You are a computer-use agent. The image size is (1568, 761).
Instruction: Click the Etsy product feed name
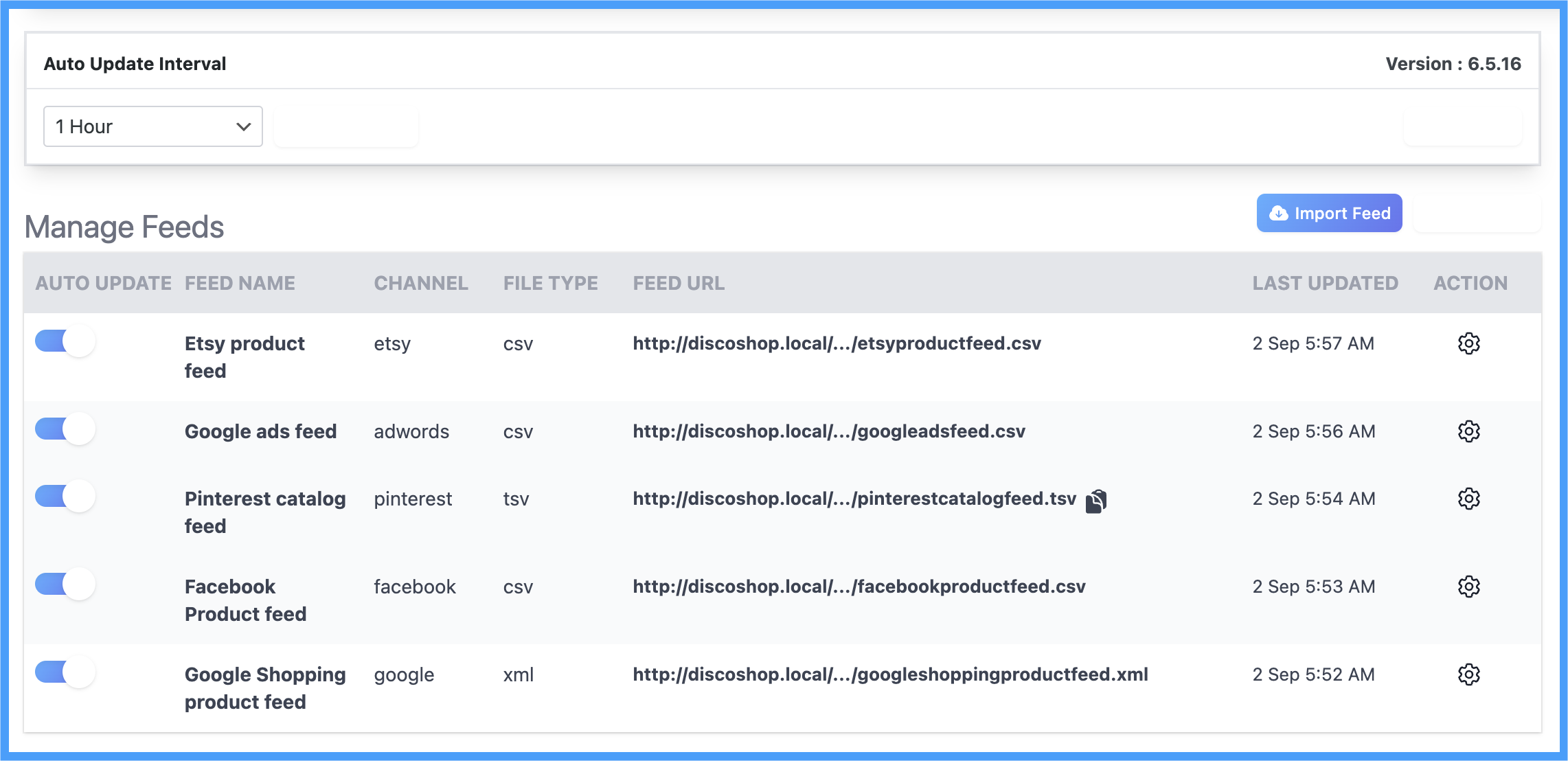tap(245, 357)
